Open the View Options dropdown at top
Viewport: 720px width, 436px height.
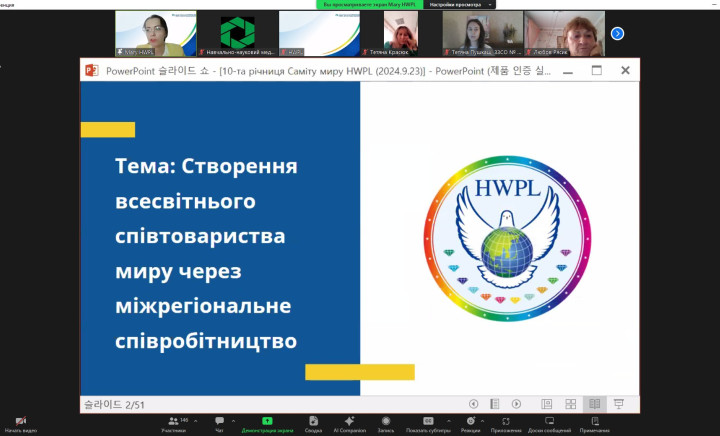click(459, 5)
